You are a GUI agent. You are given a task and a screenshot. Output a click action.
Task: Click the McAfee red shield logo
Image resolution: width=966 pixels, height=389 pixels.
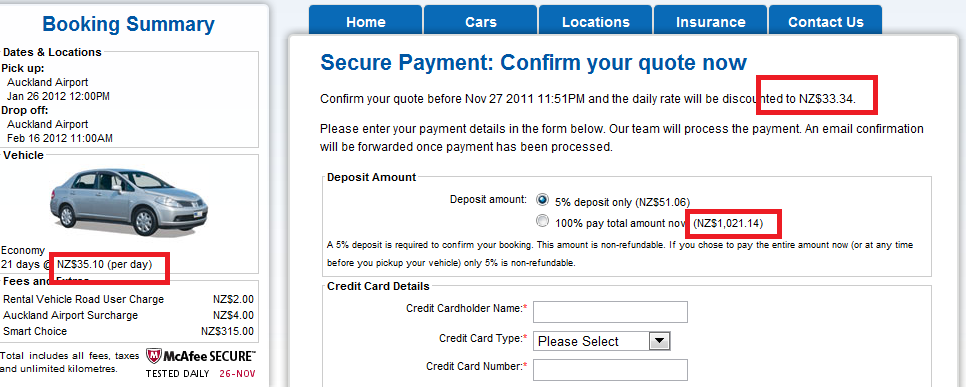click(154, 356)
